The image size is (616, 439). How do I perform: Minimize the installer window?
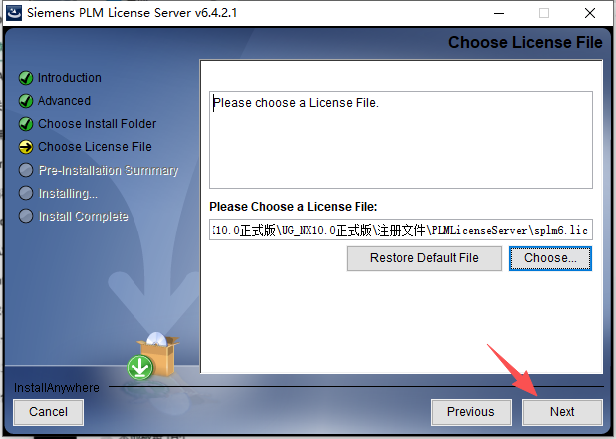pyautogui.click(x=499, y=13)
